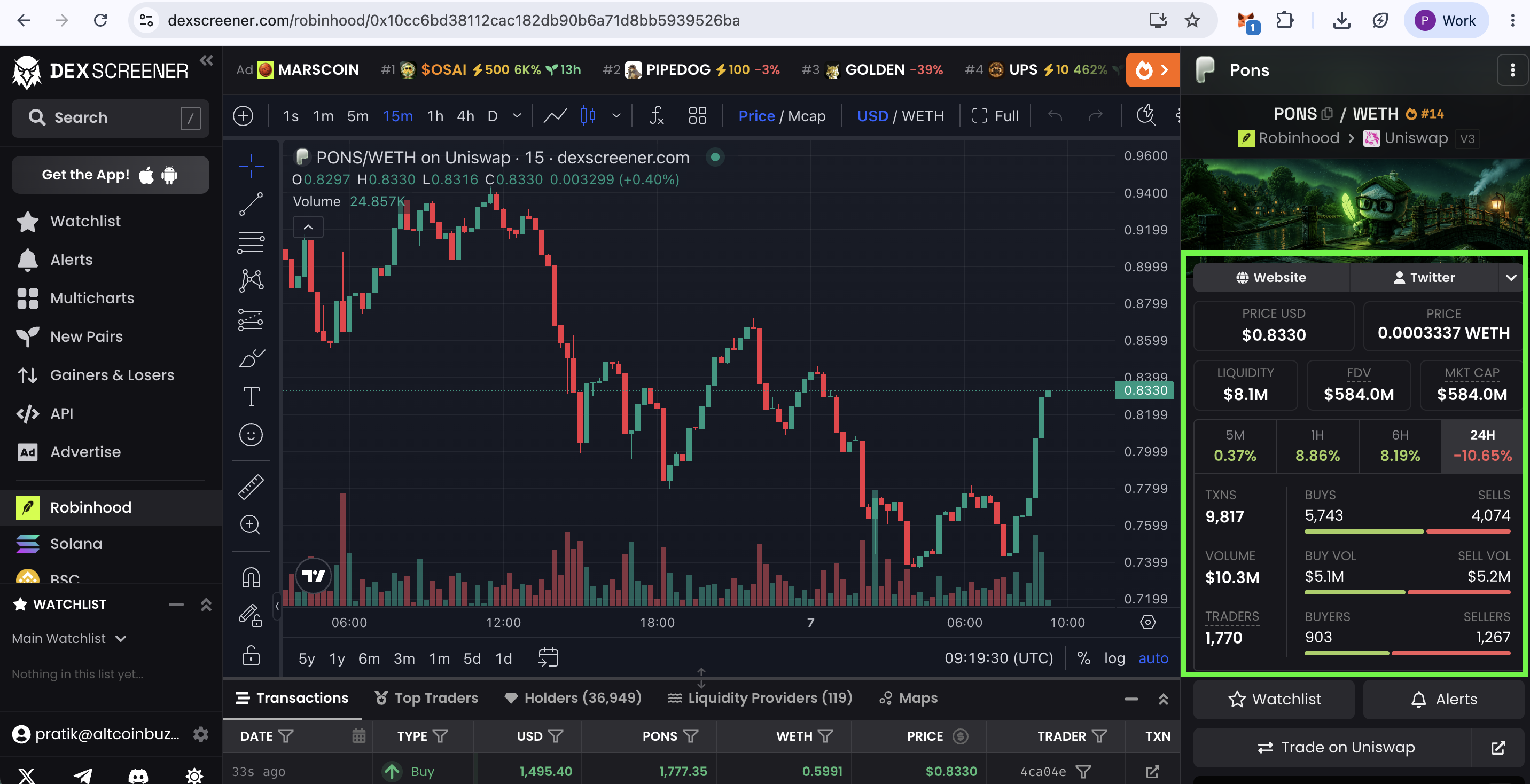Toggle auto scale on chart

click(1153, 658)
